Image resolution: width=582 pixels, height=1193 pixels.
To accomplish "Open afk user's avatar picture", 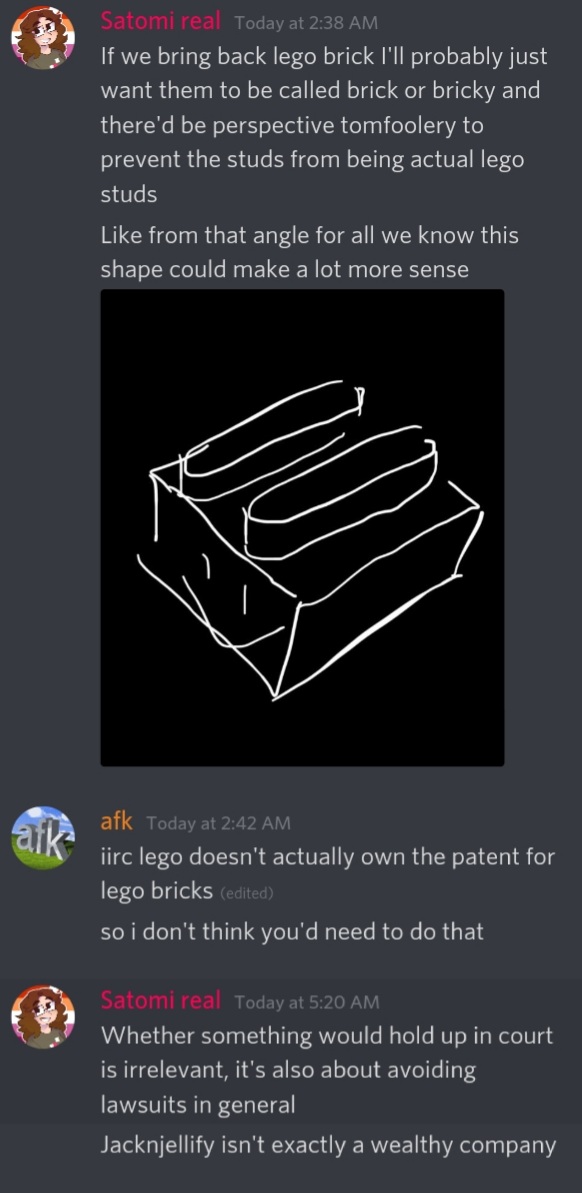I will point(43,838).
